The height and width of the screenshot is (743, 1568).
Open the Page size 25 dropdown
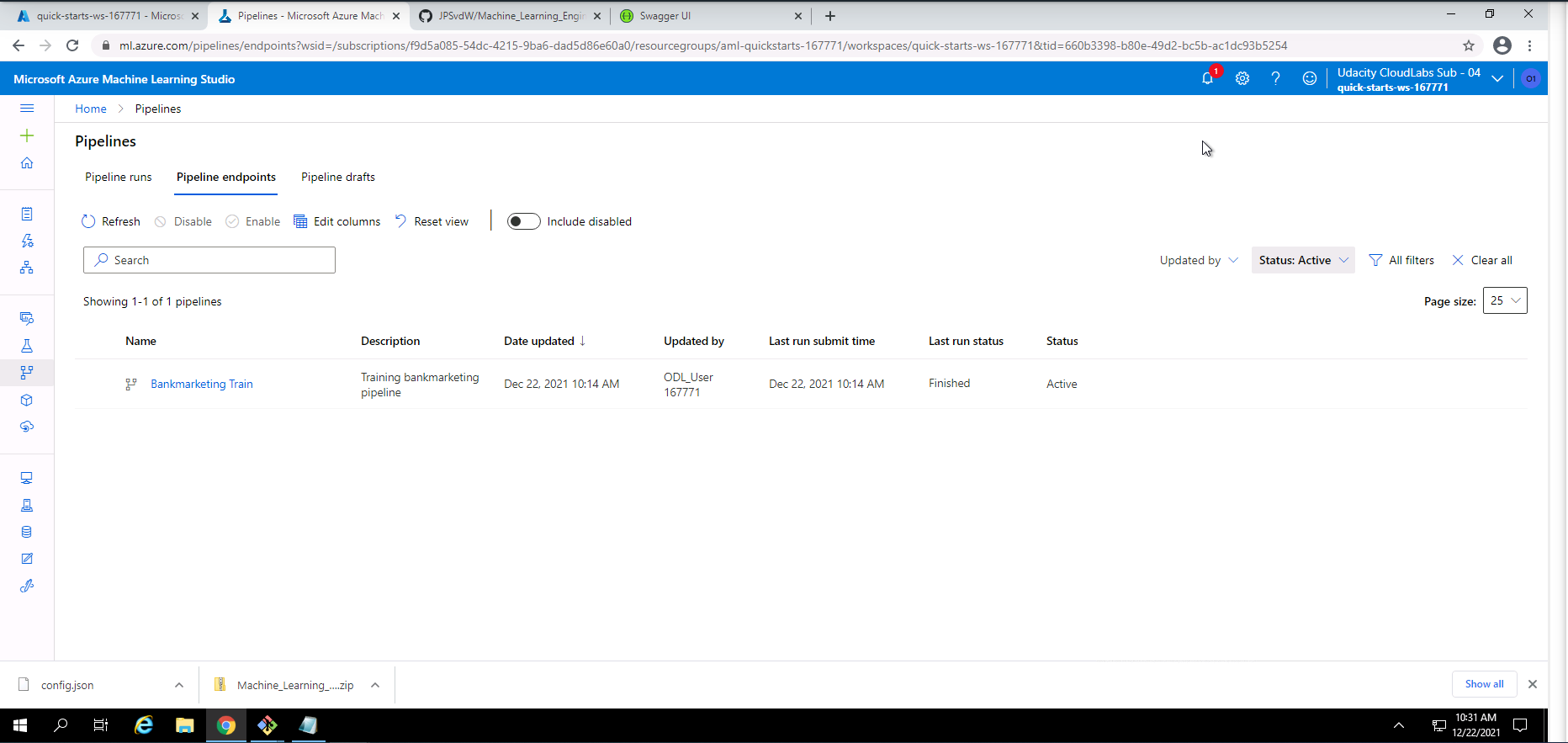(1505, 300)
